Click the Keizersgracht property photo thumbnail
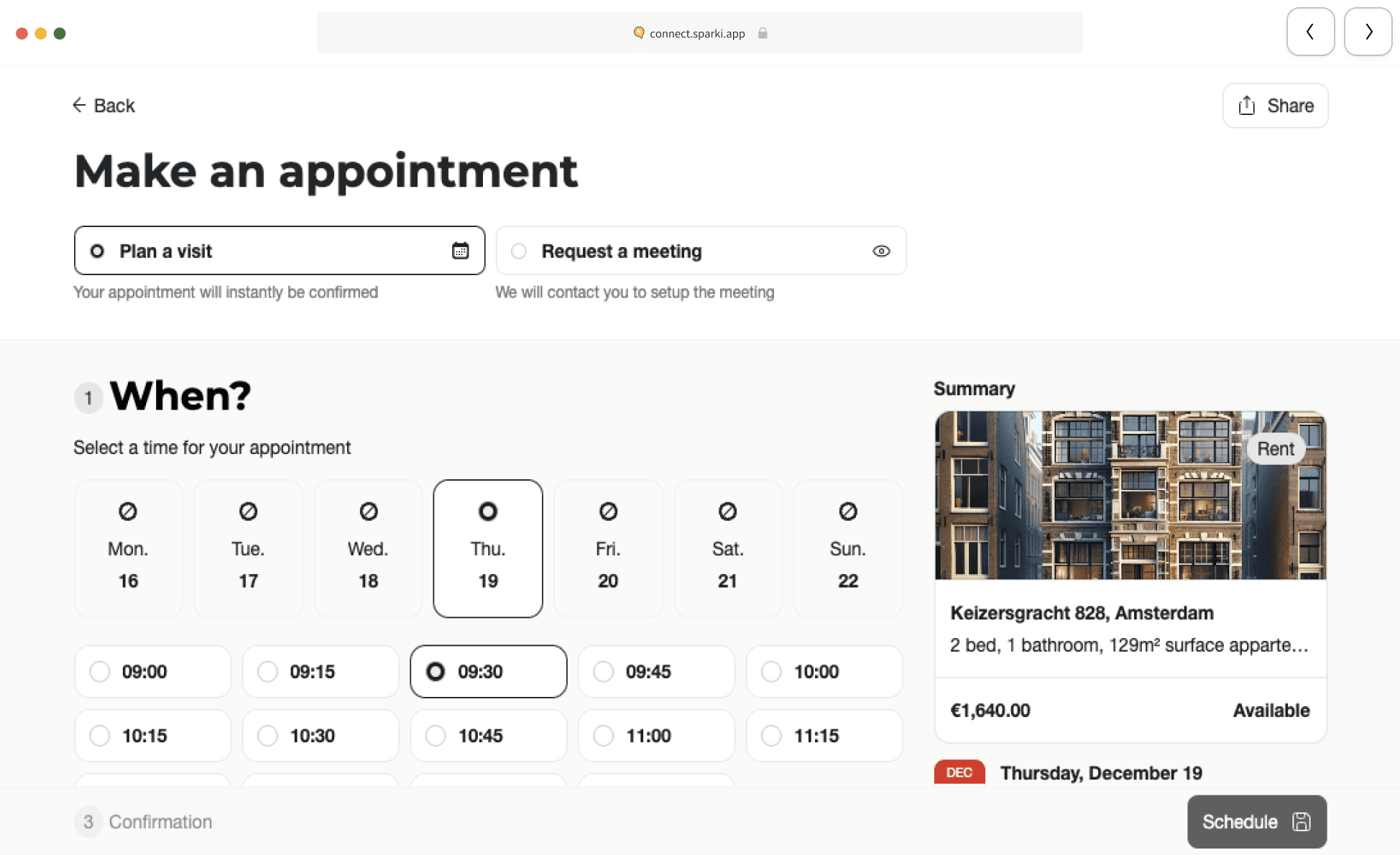This screenshot has width=1400, height=855. coord(1130,495)
